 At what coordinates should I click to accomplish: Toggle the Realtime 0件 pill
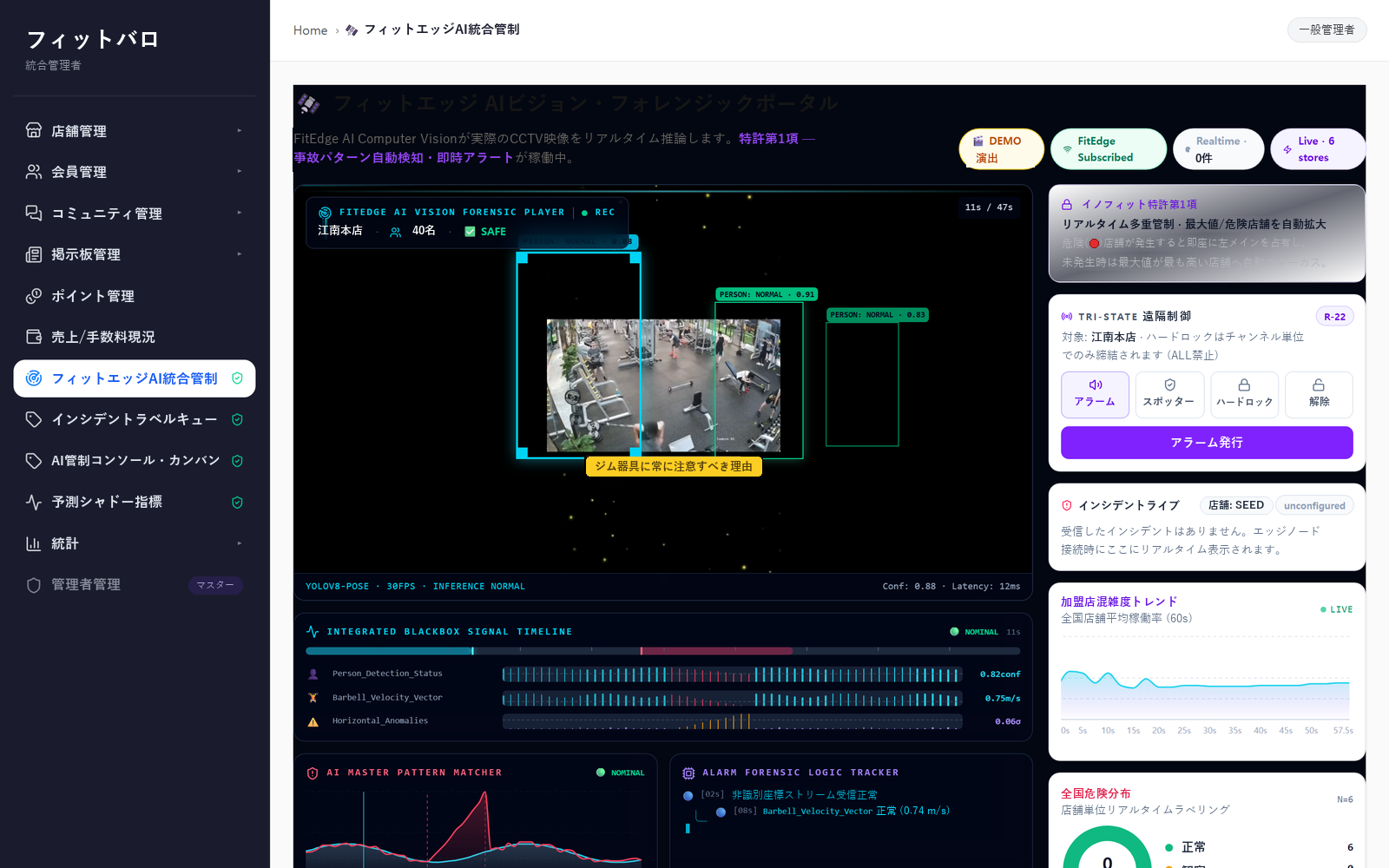(x=1219, y=149)
